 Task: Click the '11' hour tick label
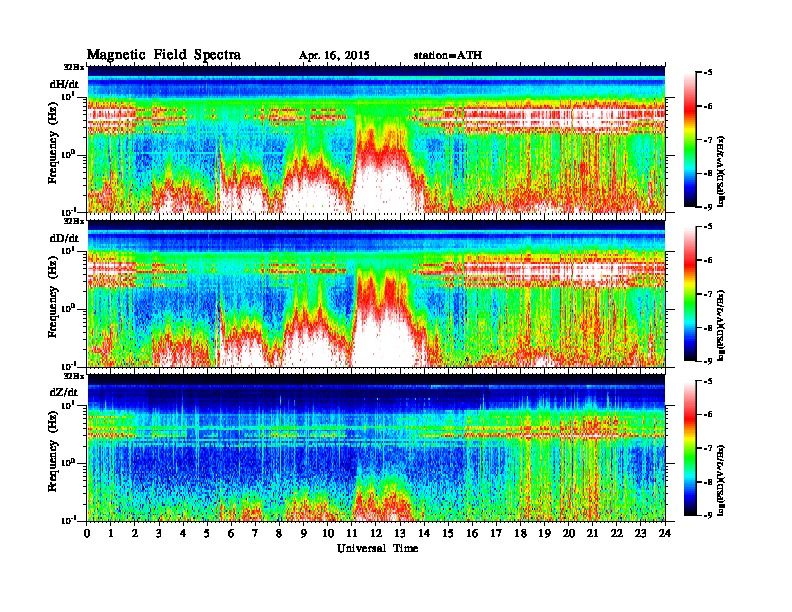tap(352, 534)
